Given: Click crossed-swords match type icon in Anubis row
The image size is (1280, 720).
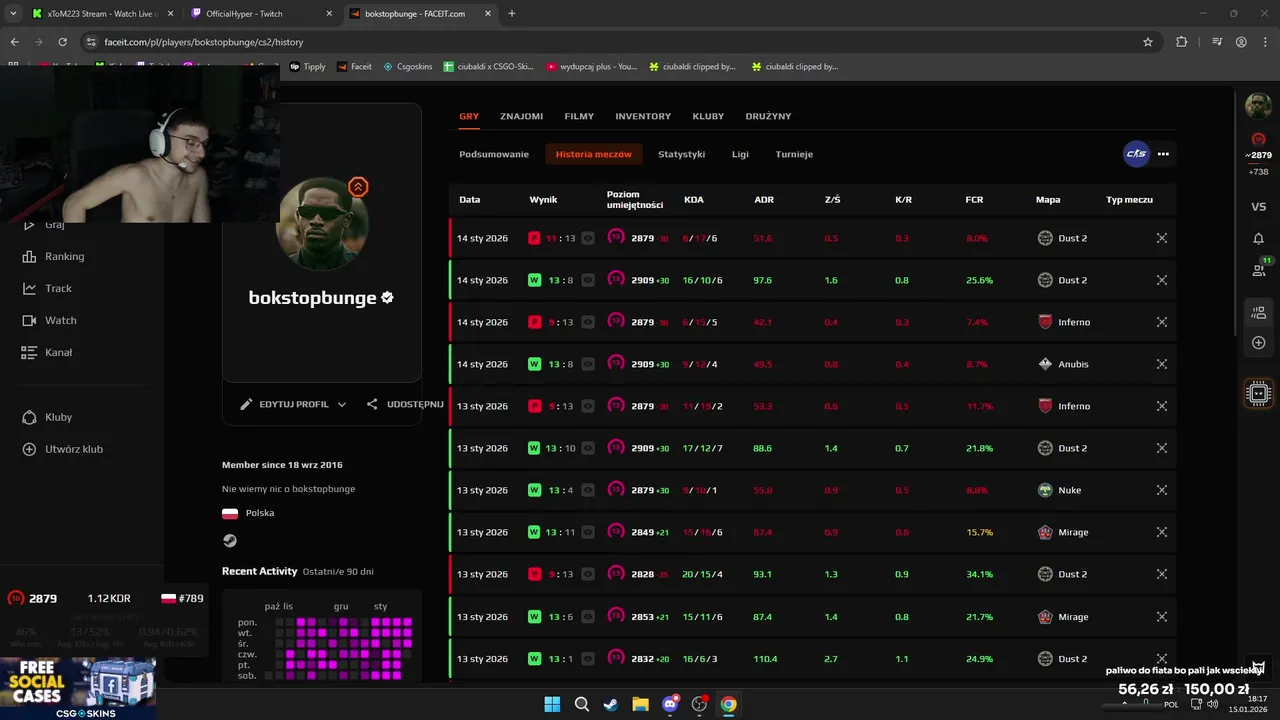Looking at the screenshot, I should pos(1161,364).
